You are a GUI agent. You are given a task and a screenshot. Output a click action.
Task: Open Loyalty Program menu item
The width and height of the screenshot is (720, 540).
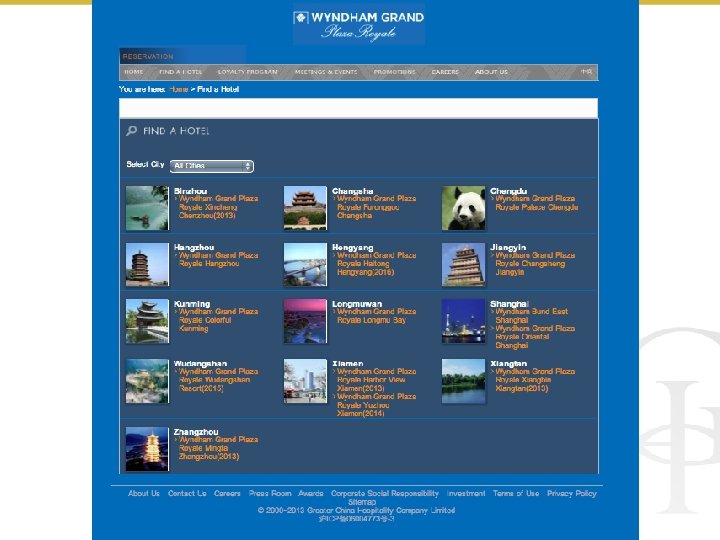[x=248, y=72]
